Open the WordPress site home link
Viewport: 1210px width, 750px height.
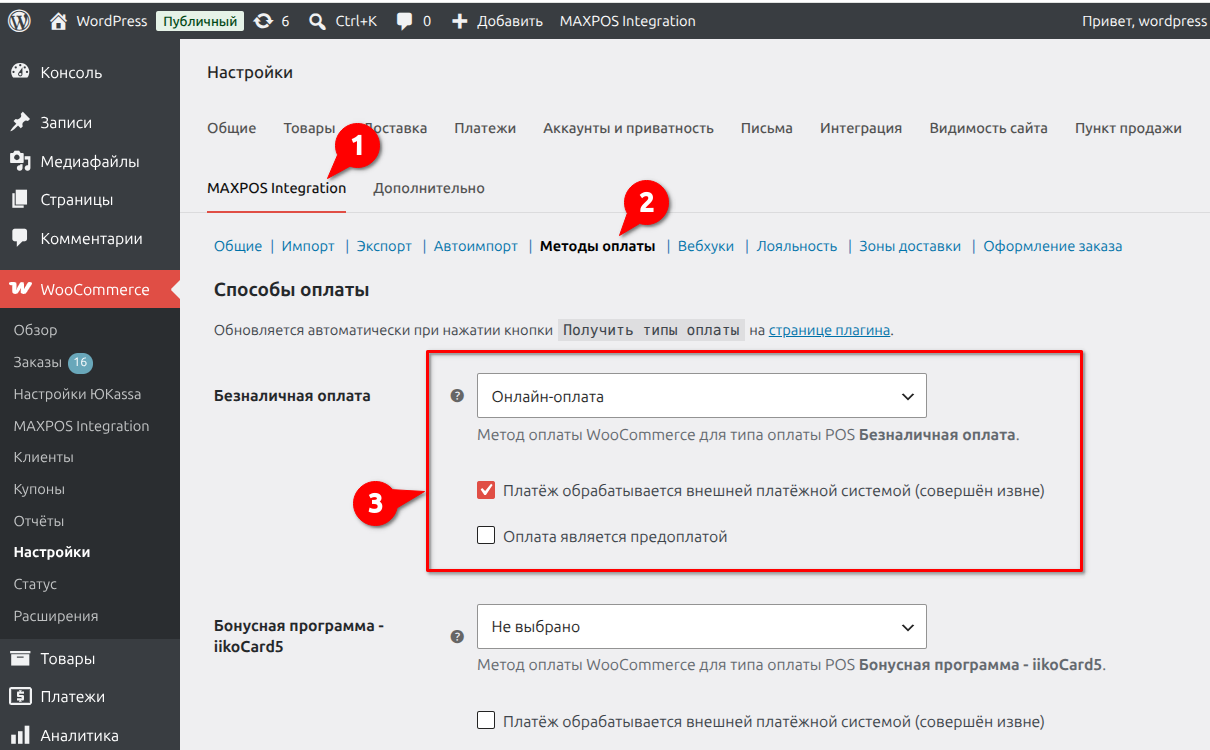pos(98,20)
